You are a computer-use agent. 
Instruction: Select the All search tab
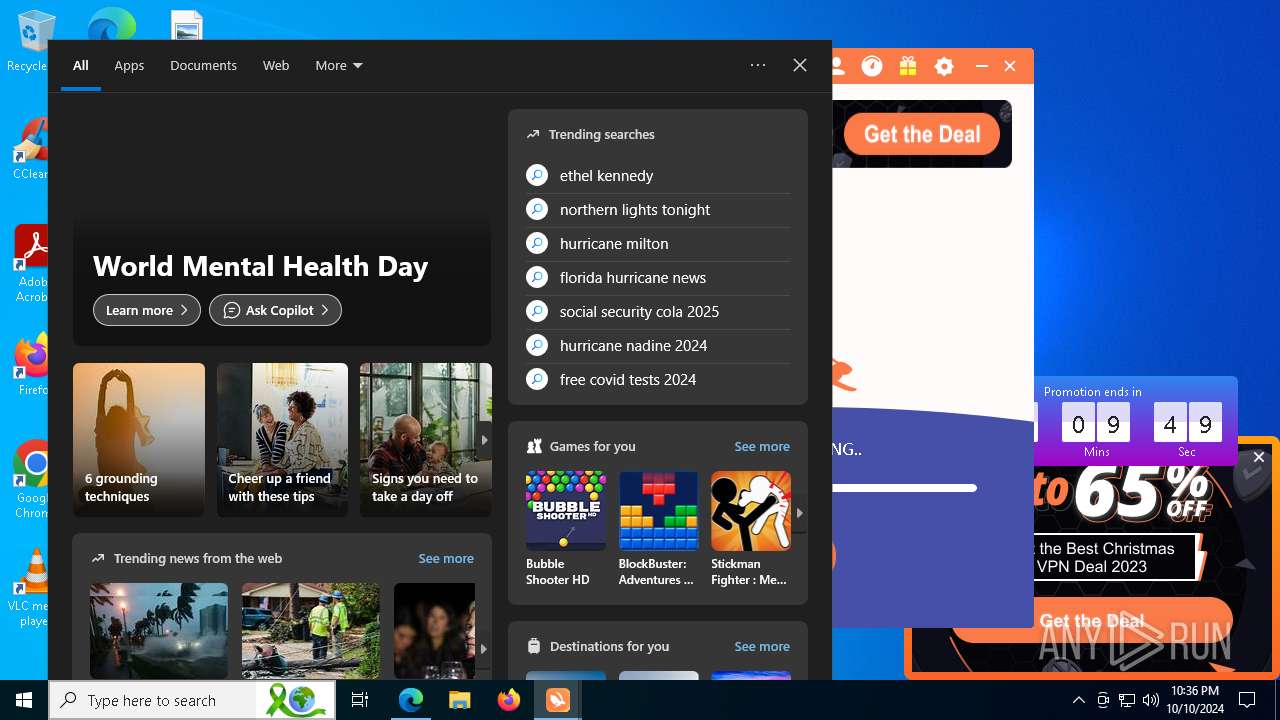click(x=81, y=65)
